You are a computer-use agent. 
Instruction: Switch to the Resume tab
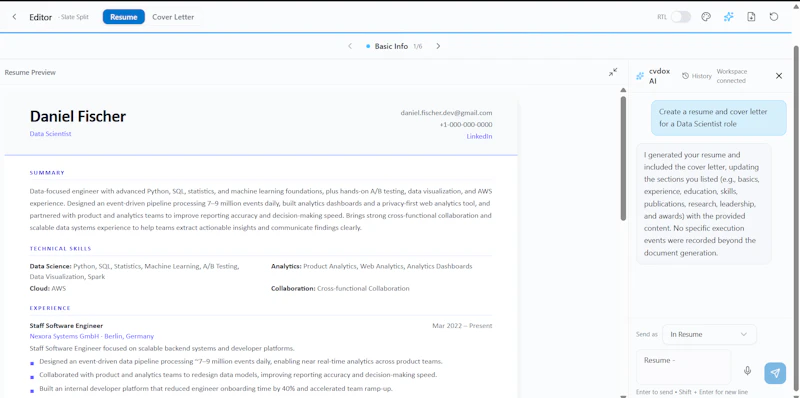pyautogui.click(x=123, y=17)
